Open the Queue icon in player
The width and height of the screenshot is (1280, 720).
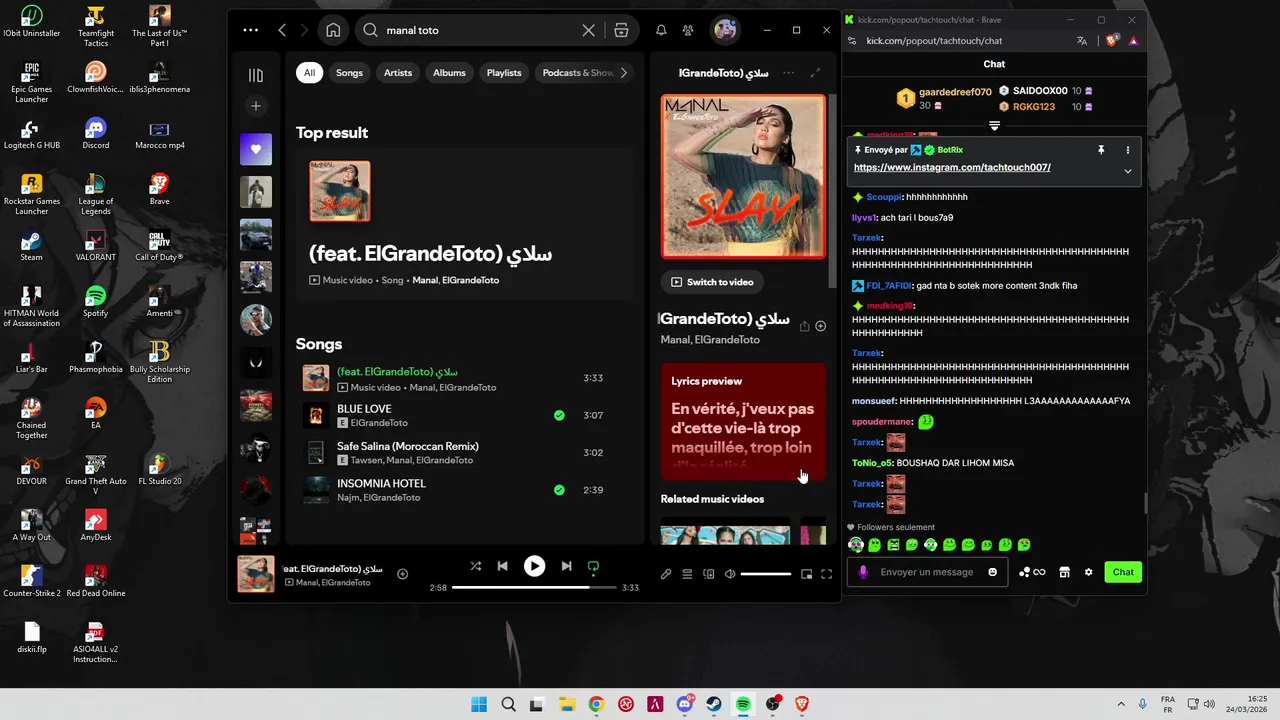pos(687,574)
